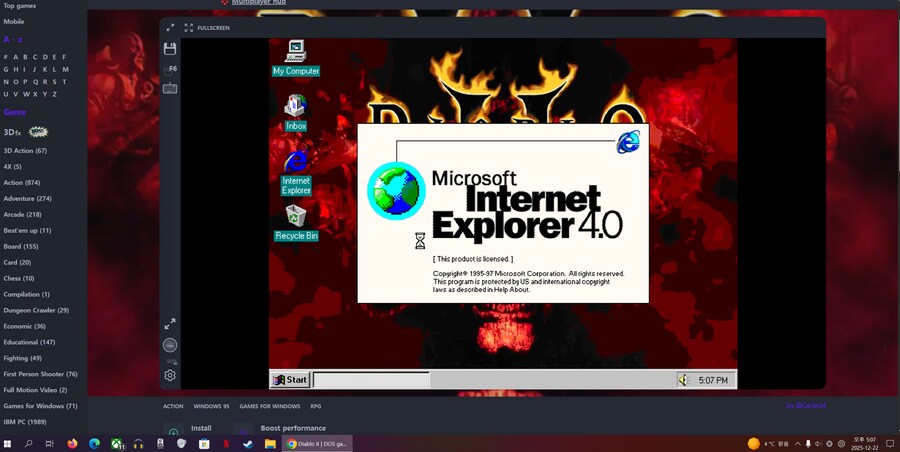The image size is (900, 452).
Task: Select the Dungeon Crawler (29) genre
Action: tap(36, 311)
